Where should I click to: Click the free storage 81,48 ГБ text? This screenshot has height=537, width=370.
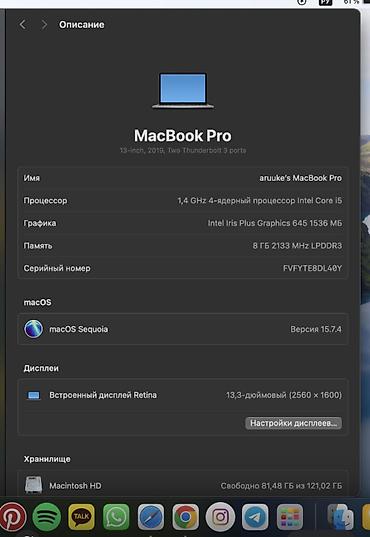point(281,486)
